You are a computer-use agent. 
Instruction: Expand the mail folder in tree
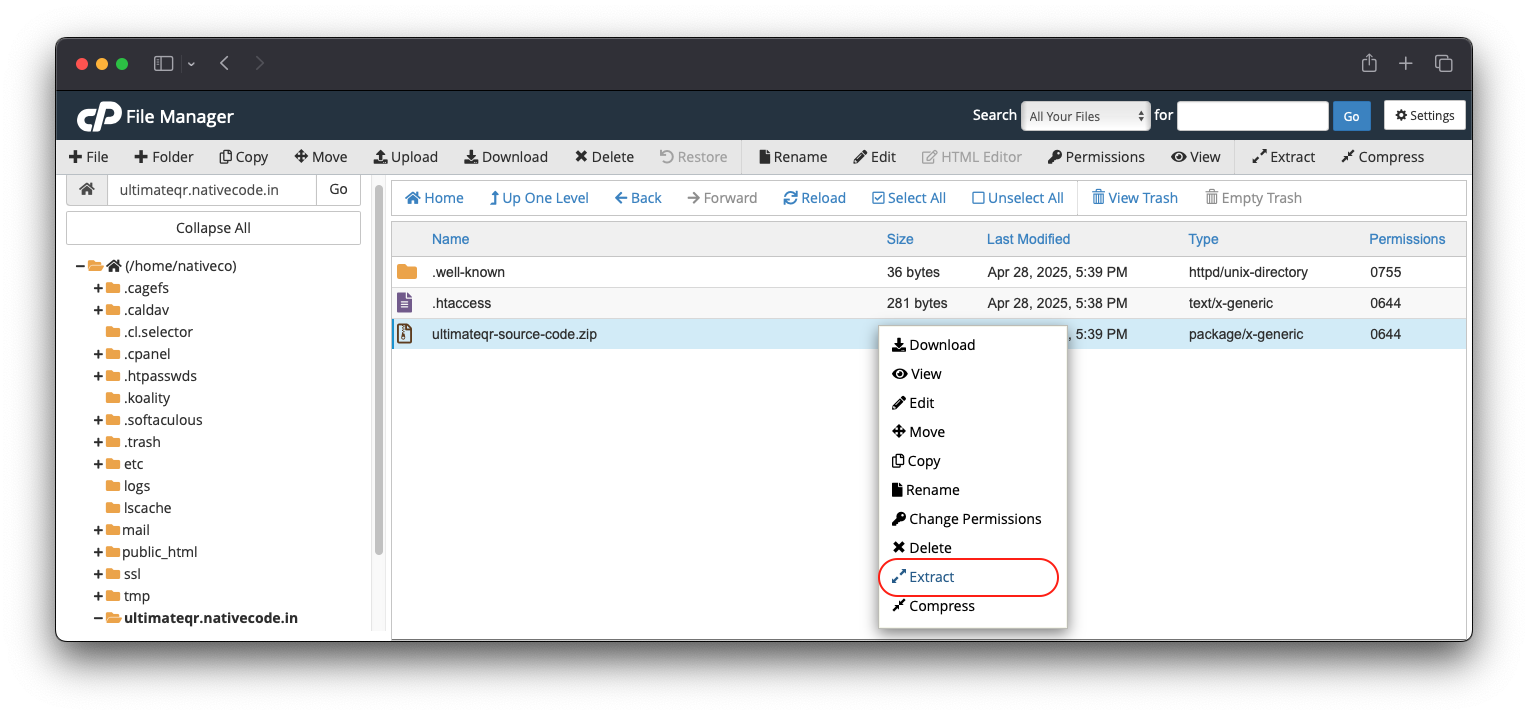pos(99,530)
